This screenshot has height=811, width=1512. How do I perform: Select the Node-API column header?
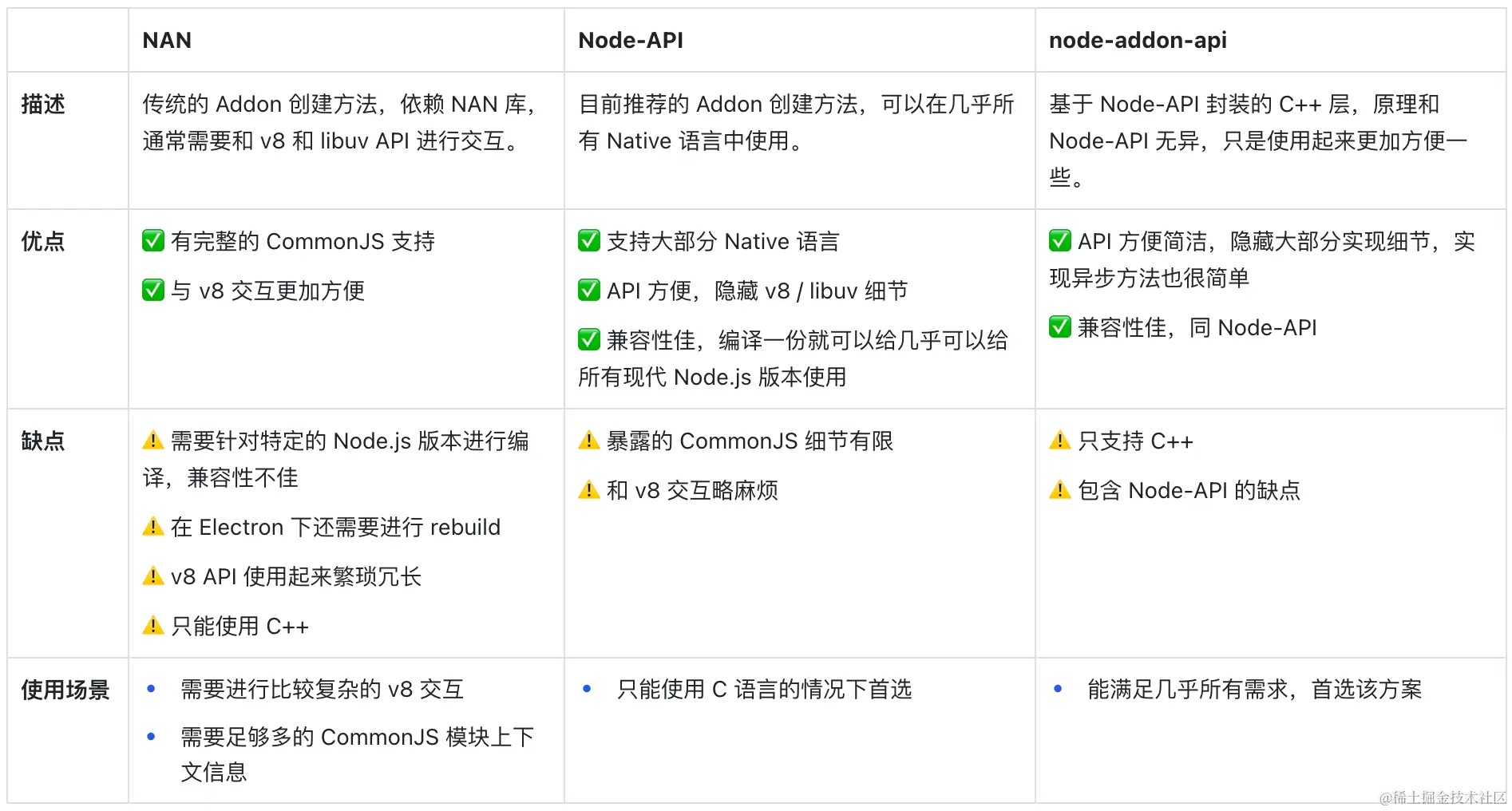pyautogui.click(x=631, y=40)
